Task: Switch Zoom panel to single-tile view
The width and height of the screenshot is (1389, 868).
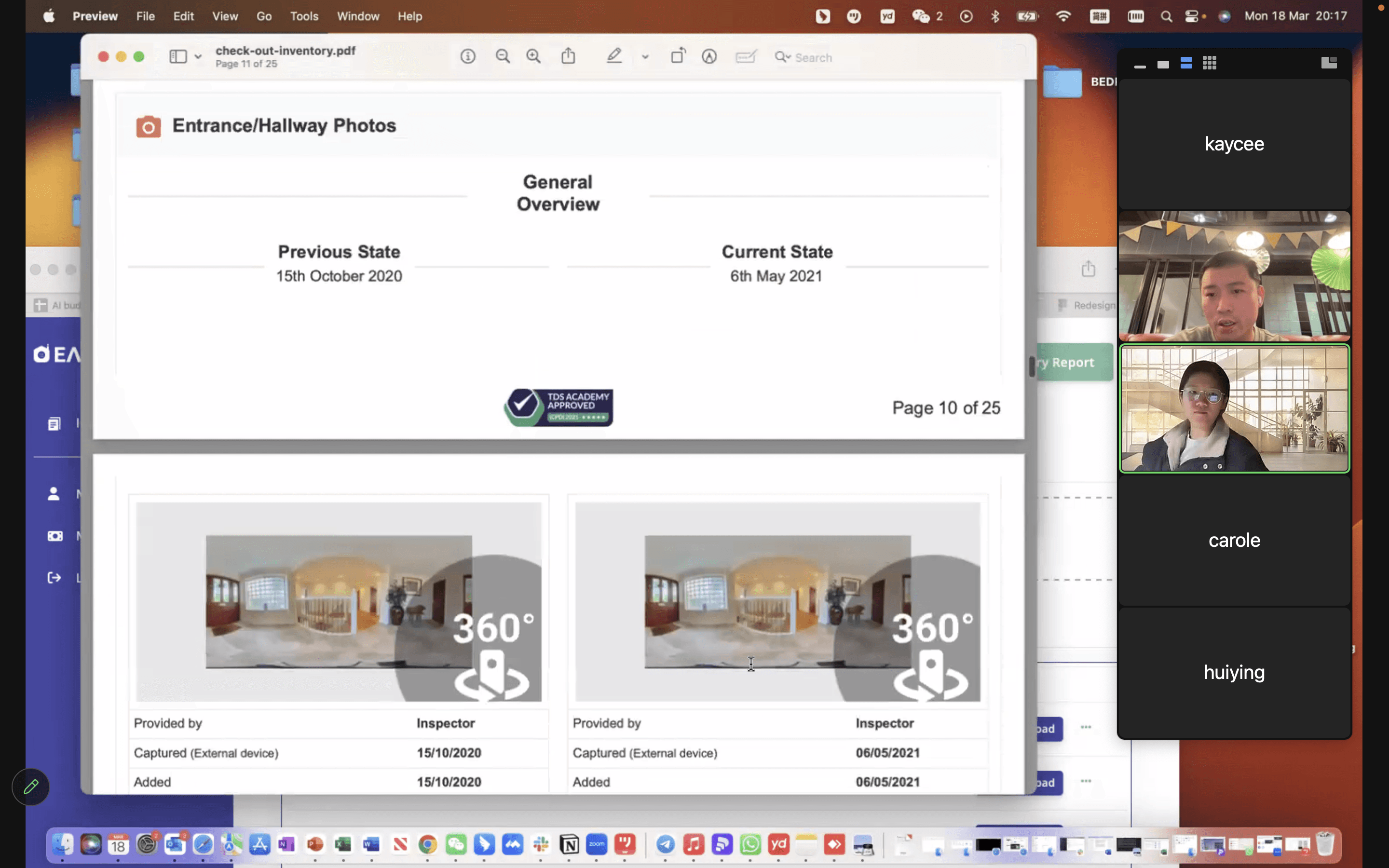Action: pyautogui.click(x=1163, y=64)
